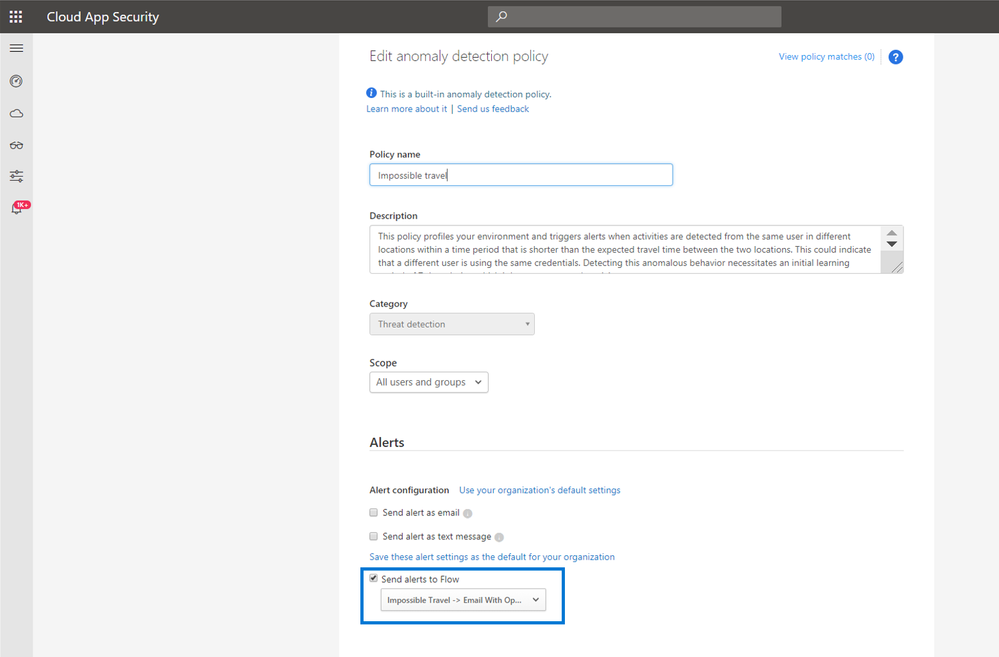
Task: Click Description scroll down arrow
Action: [x=892, y=244]
